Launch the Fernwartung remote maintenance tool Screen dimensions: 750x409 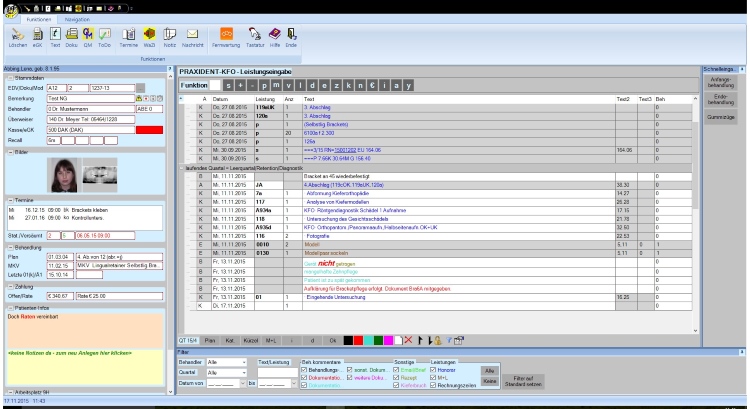(227, 37)
